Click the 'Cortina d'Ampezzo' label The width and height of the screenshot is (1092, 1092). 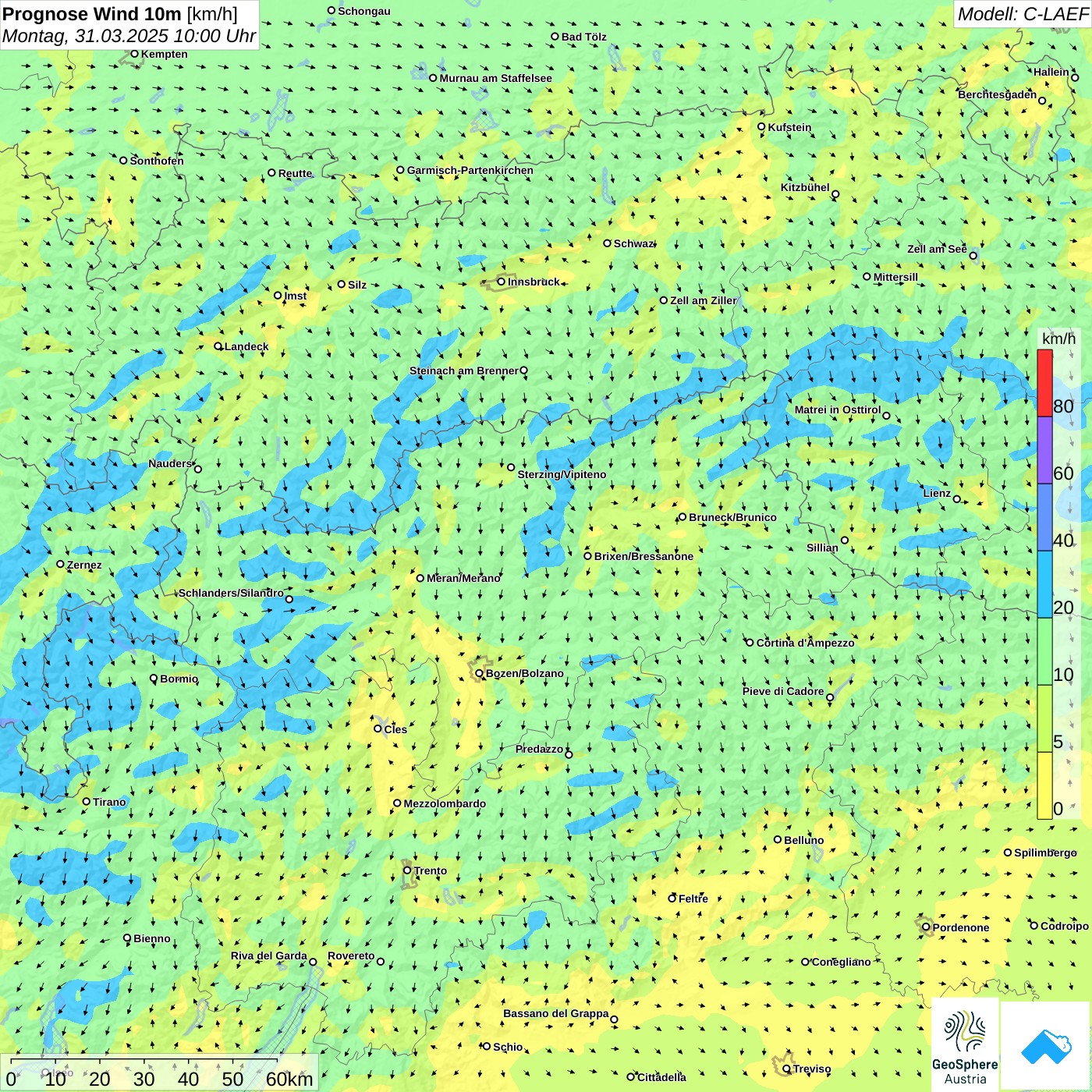805,643
